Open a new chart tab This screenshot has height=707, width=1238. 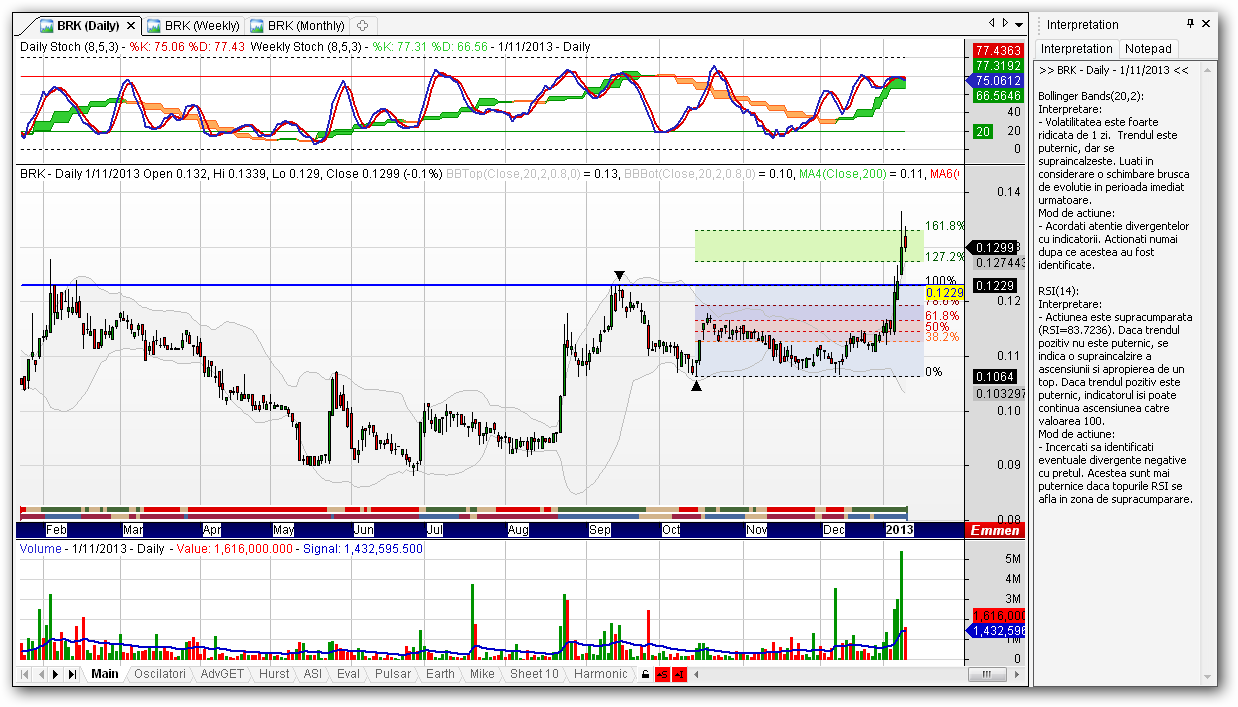coord(362,25)
